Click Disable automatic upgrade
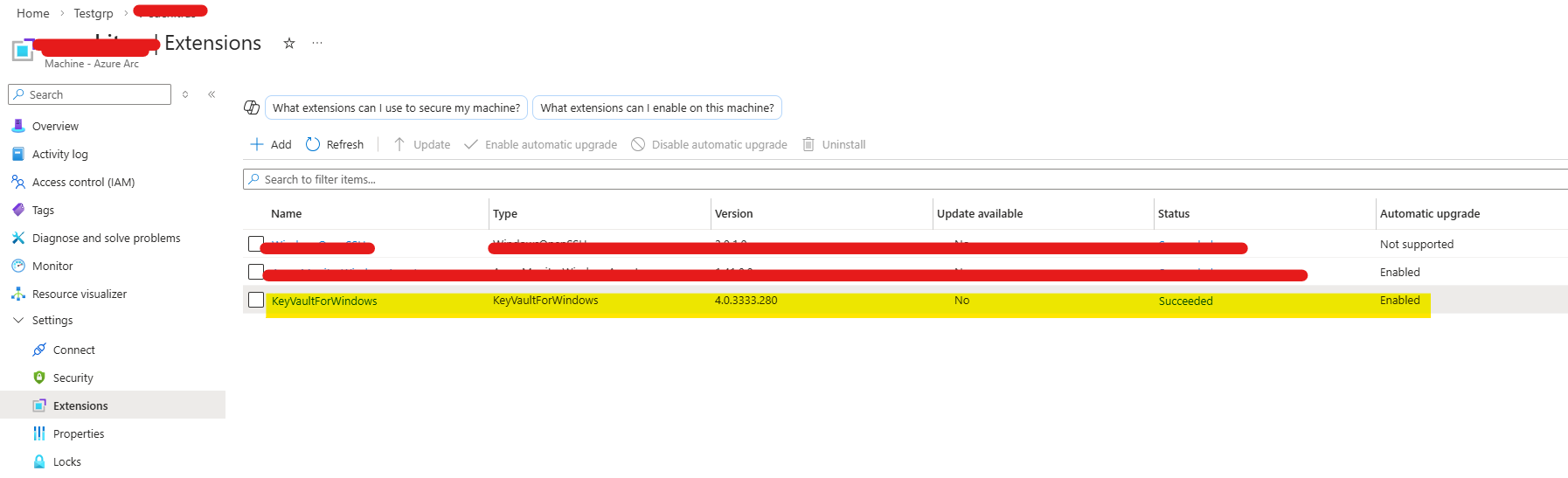 tap(709, 144)
